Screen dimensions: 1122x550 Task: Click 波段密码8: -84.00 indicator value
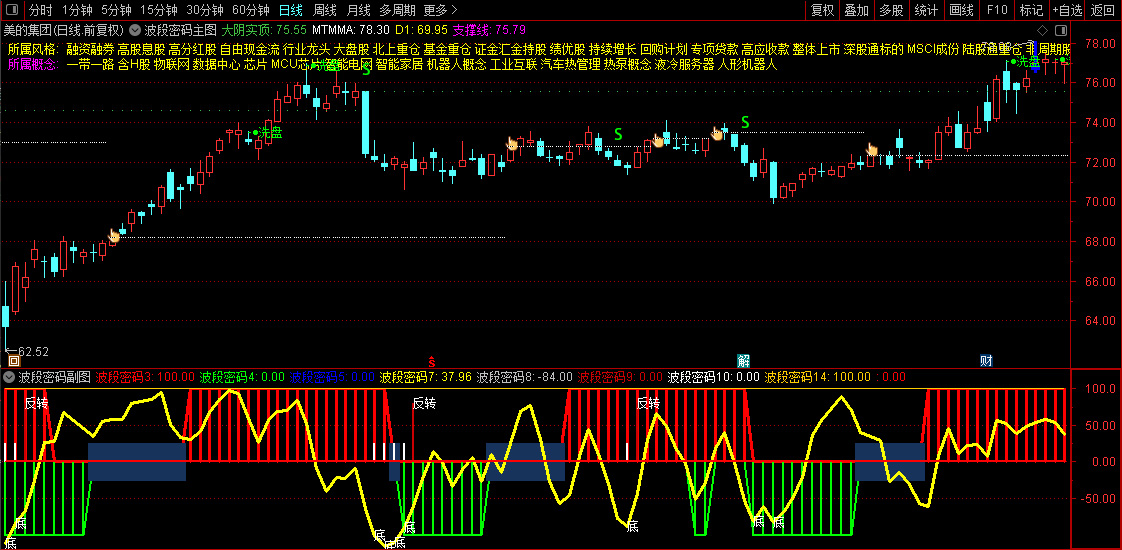[525, 376]
